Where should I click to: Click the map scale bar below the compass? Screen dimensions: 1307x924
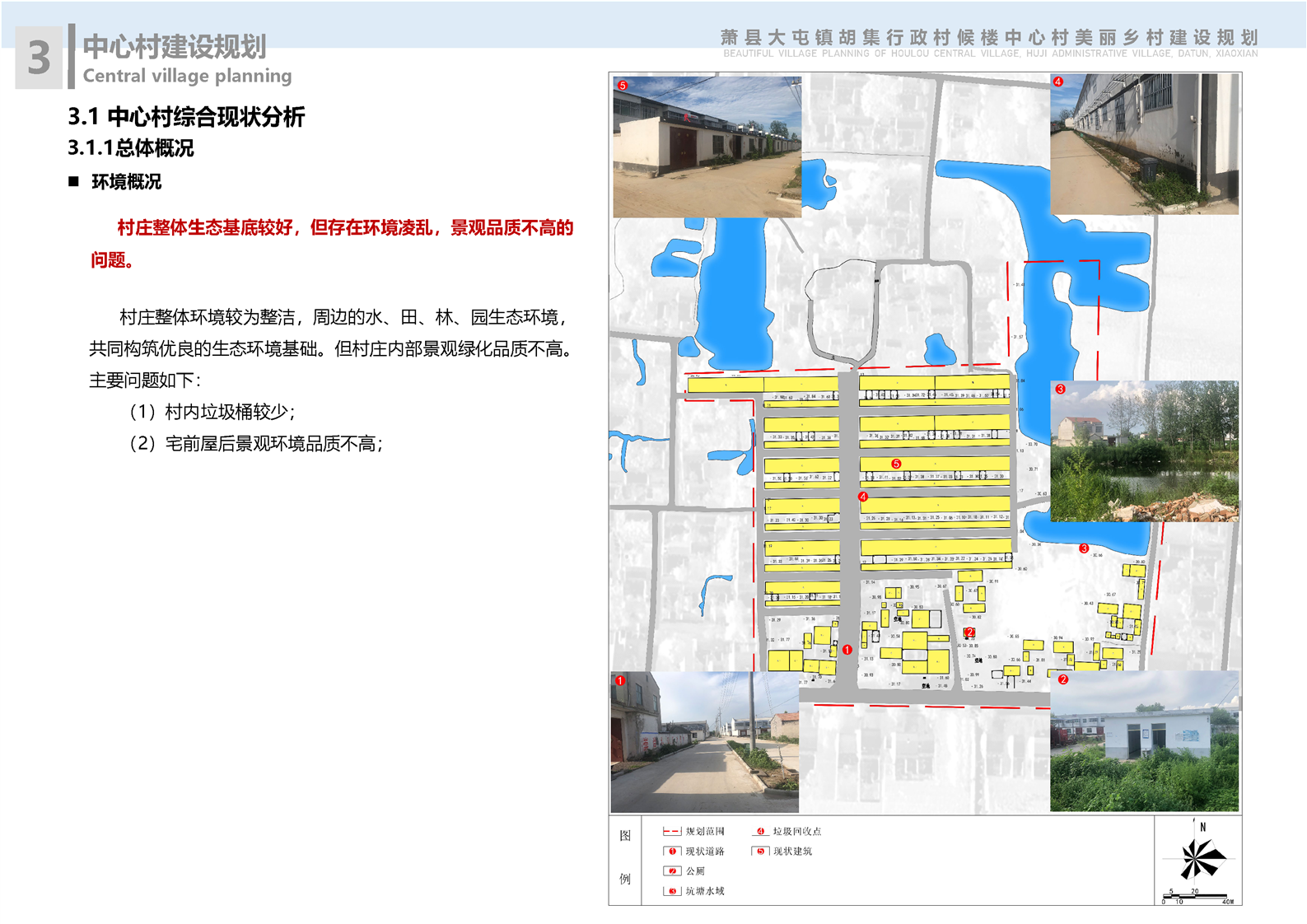coord(1197,896)
